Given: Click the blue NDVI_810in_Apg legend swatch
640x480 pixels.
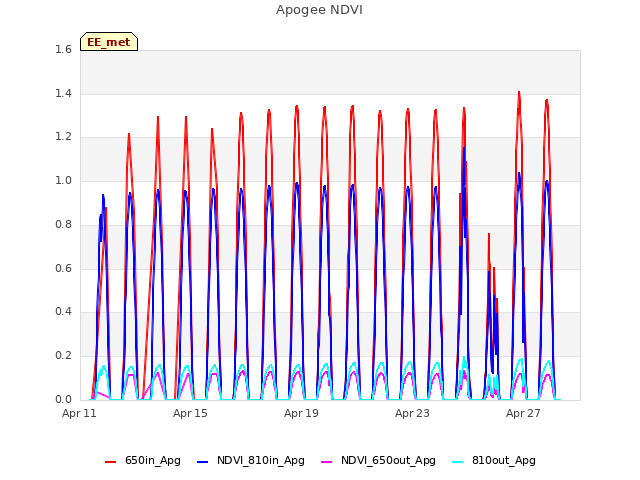Looking at the screenshot, I should 202,462.
